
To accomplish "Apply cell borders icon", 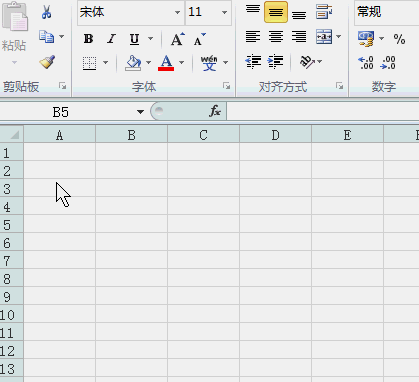I will (89, 63).
